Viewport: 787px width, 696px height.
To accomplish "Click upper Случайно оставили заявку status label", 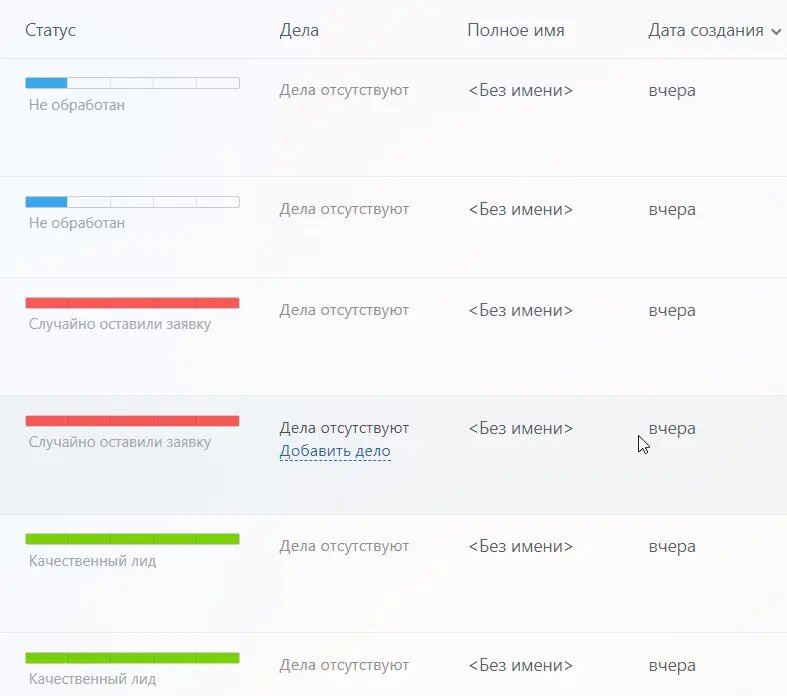I will [x=119, y=324].
